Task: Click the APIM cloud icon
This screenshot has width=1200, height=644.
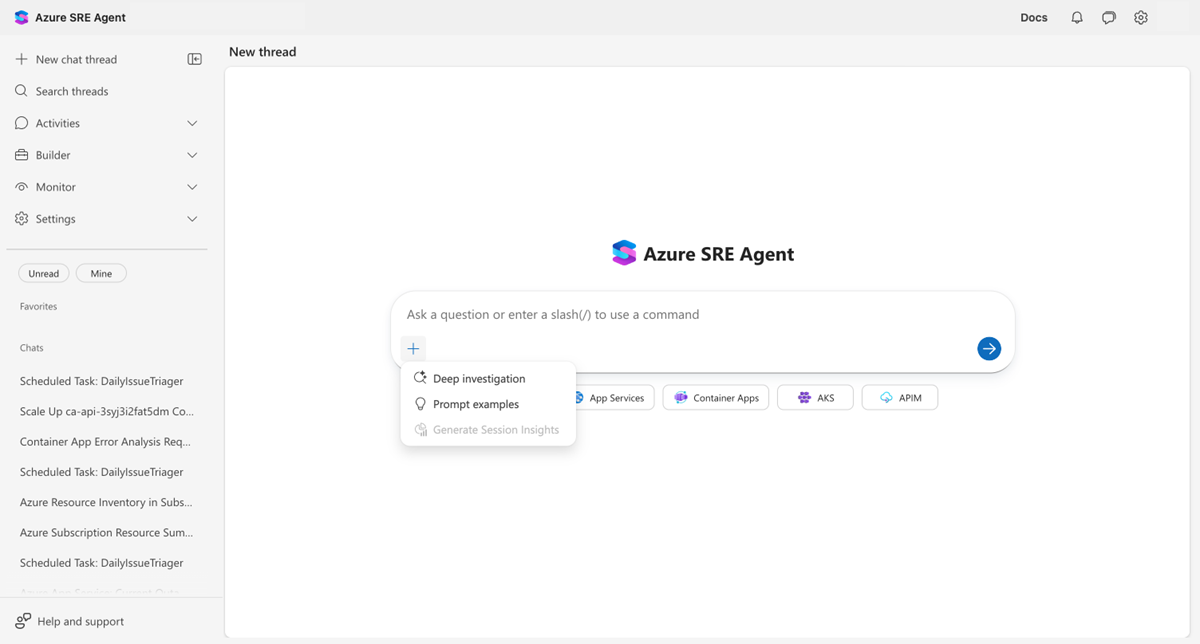Action: [x=886, y=398]
